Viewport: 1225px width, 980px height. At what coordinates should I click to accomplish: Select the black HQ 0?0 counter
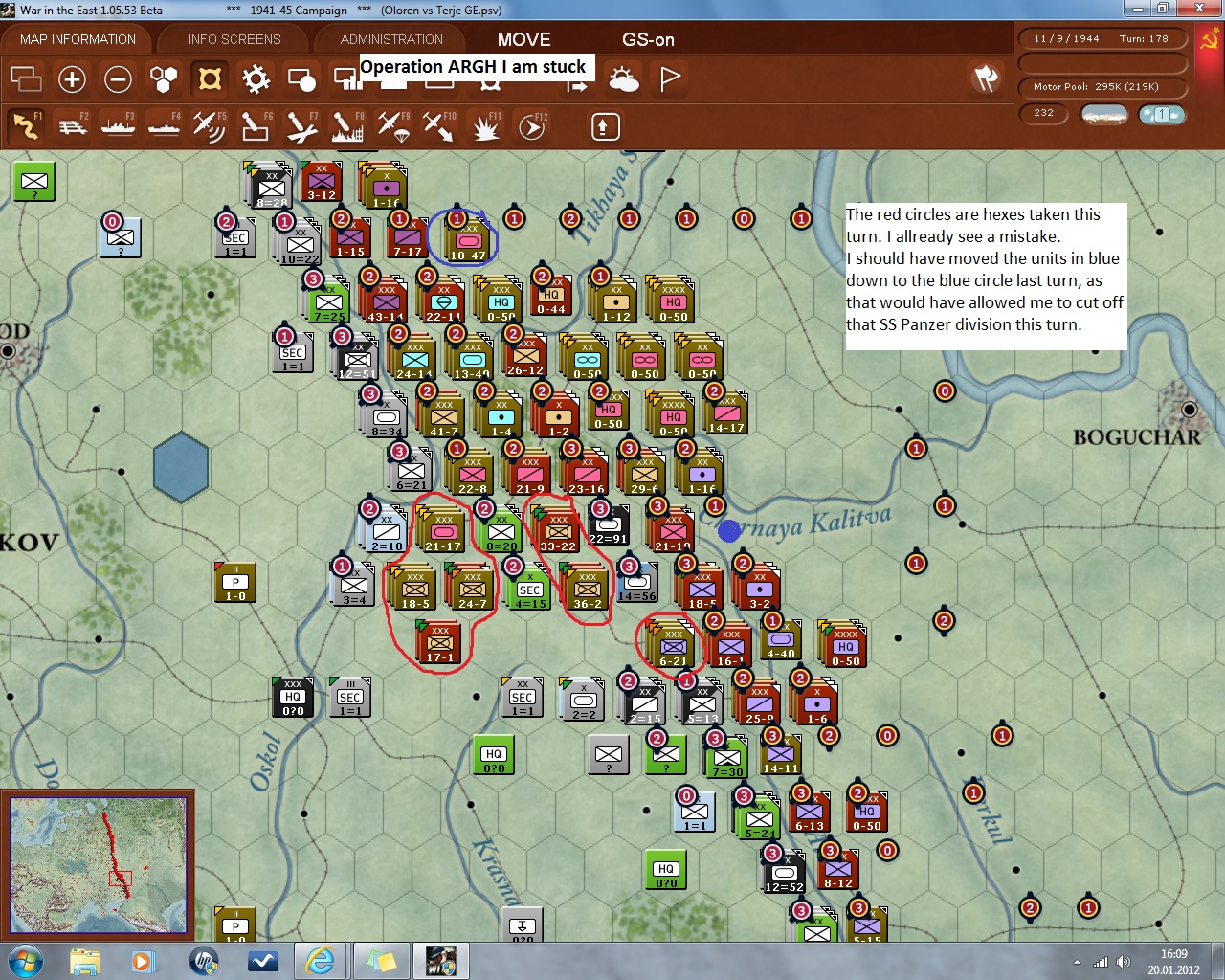293,698
